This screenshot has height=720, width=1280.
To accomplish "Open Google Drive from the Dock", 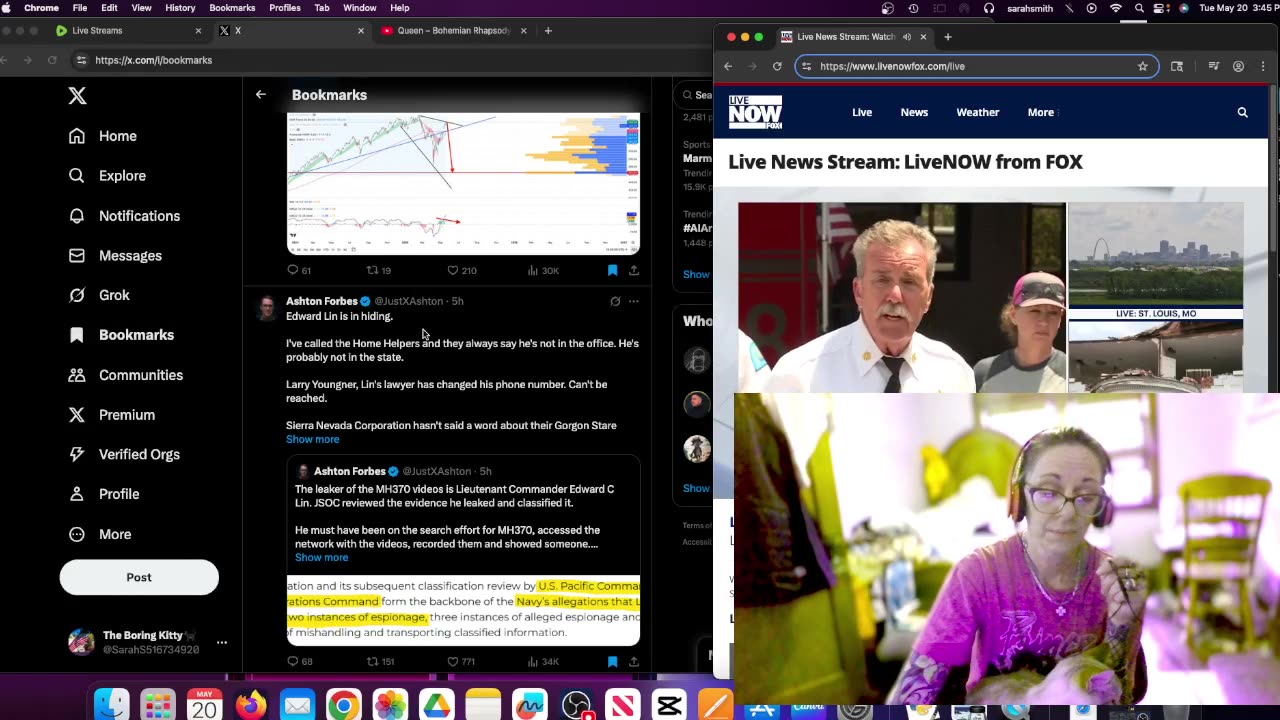I will coord(436,706).
